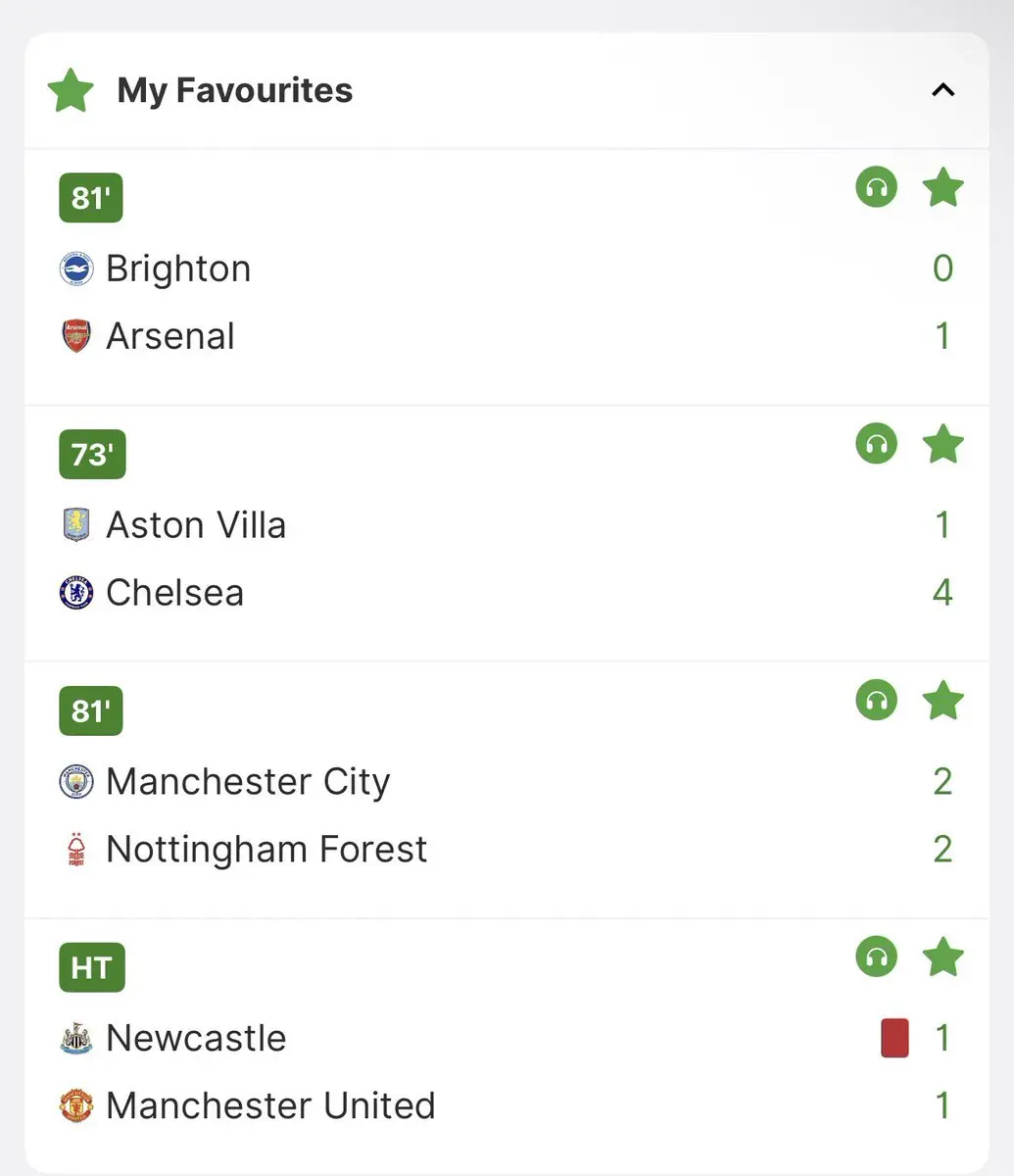
Task: Open audio commentary for Brighton vs Arsenal
Action: tap(876, 187)
